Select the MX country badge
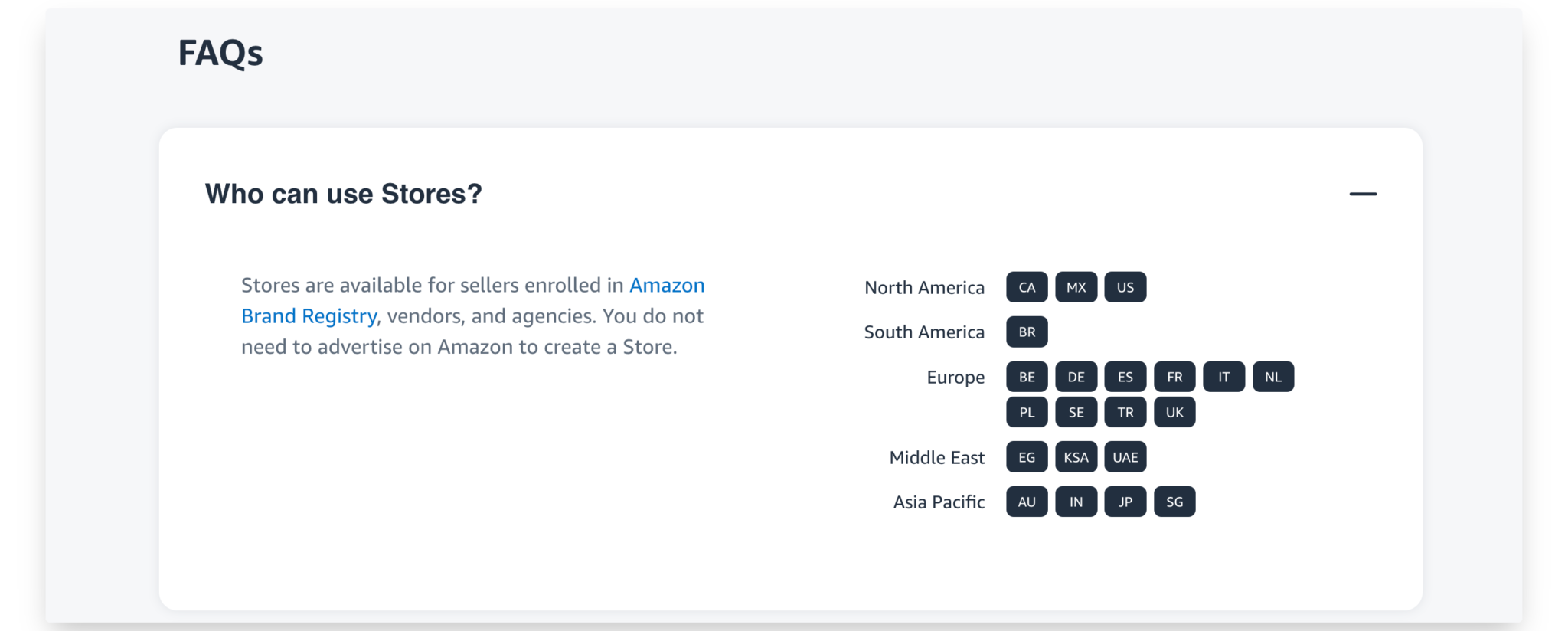 click(x=1076, y=286)
